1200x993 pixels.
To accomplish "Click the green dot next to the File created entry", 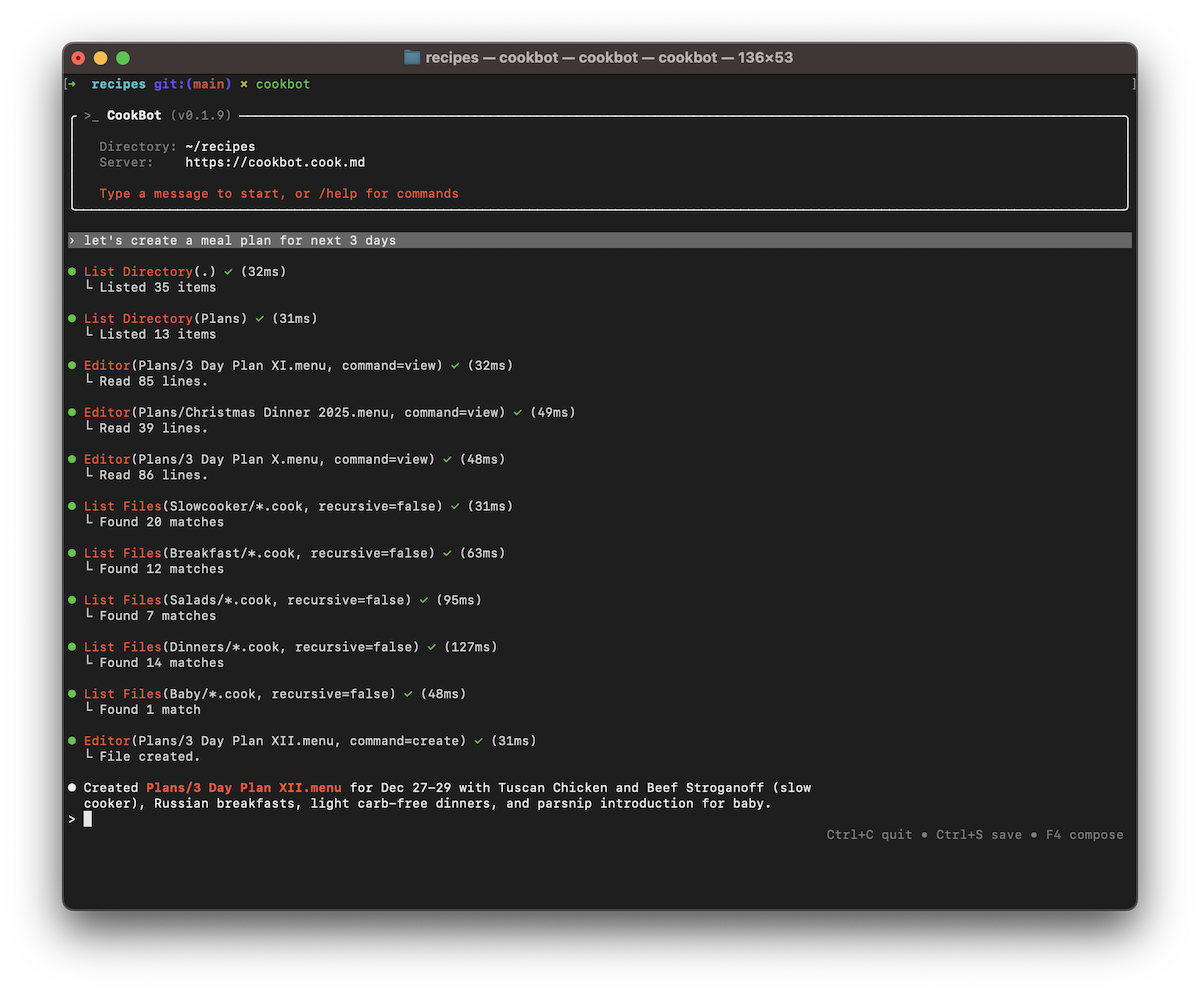I will 71,740.
